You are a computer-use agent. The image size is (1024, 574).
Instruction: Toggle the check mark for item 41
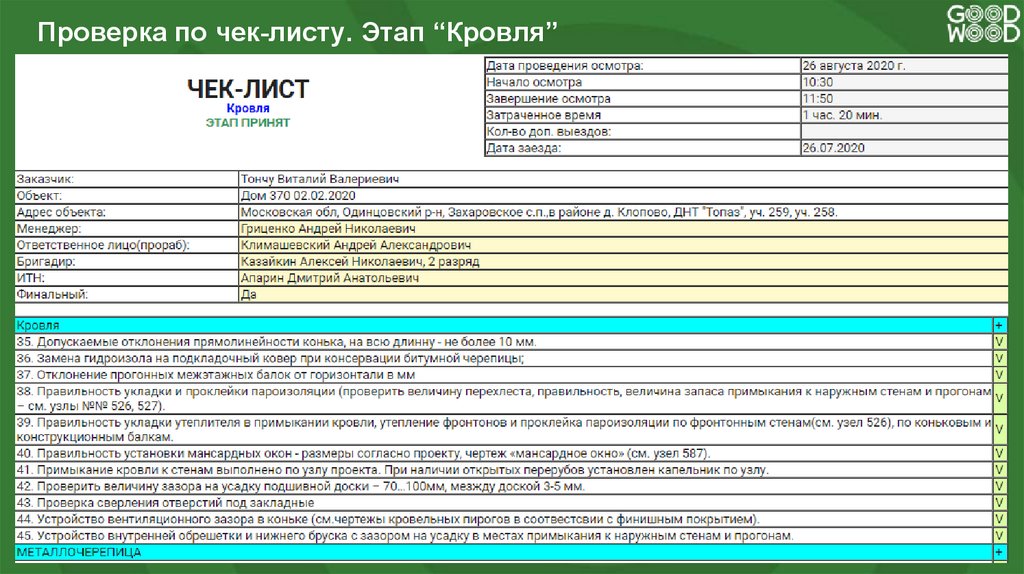click(x=999, y=470)
